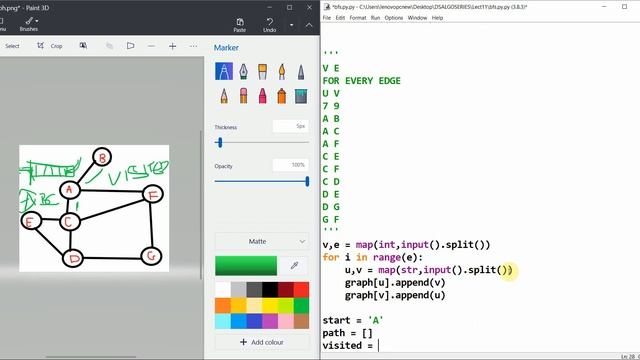The width and height of the screenshot is (640, 360).
Task: Adjust the Thickness slider handle
Action: tap(220, 142)
